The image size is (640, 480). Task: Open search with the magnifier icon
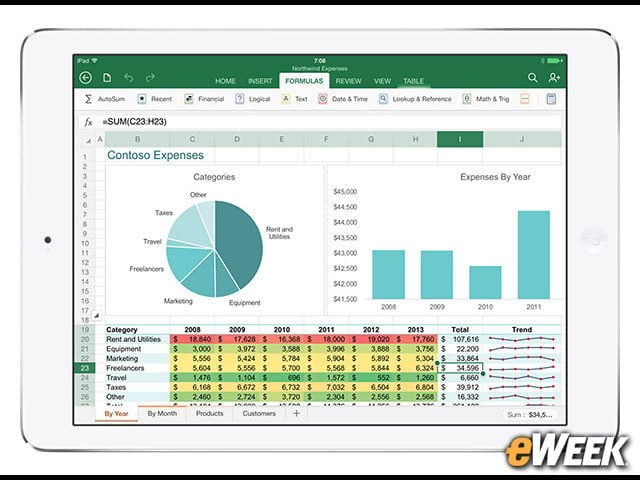[x=532, y=78]
